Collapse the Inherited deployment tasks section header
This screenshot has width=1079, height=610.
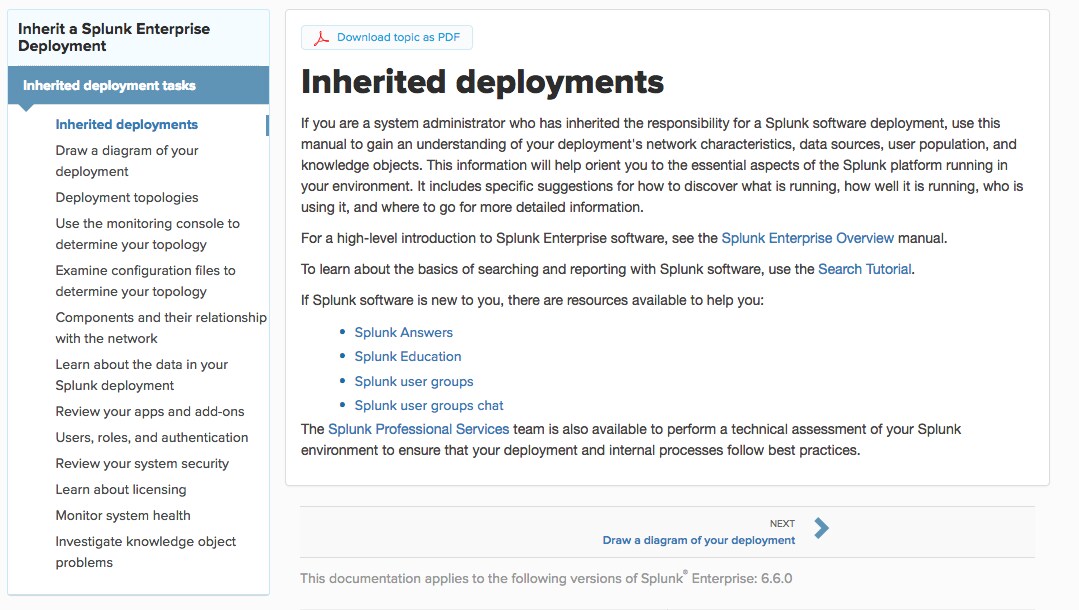coord(138,85)
